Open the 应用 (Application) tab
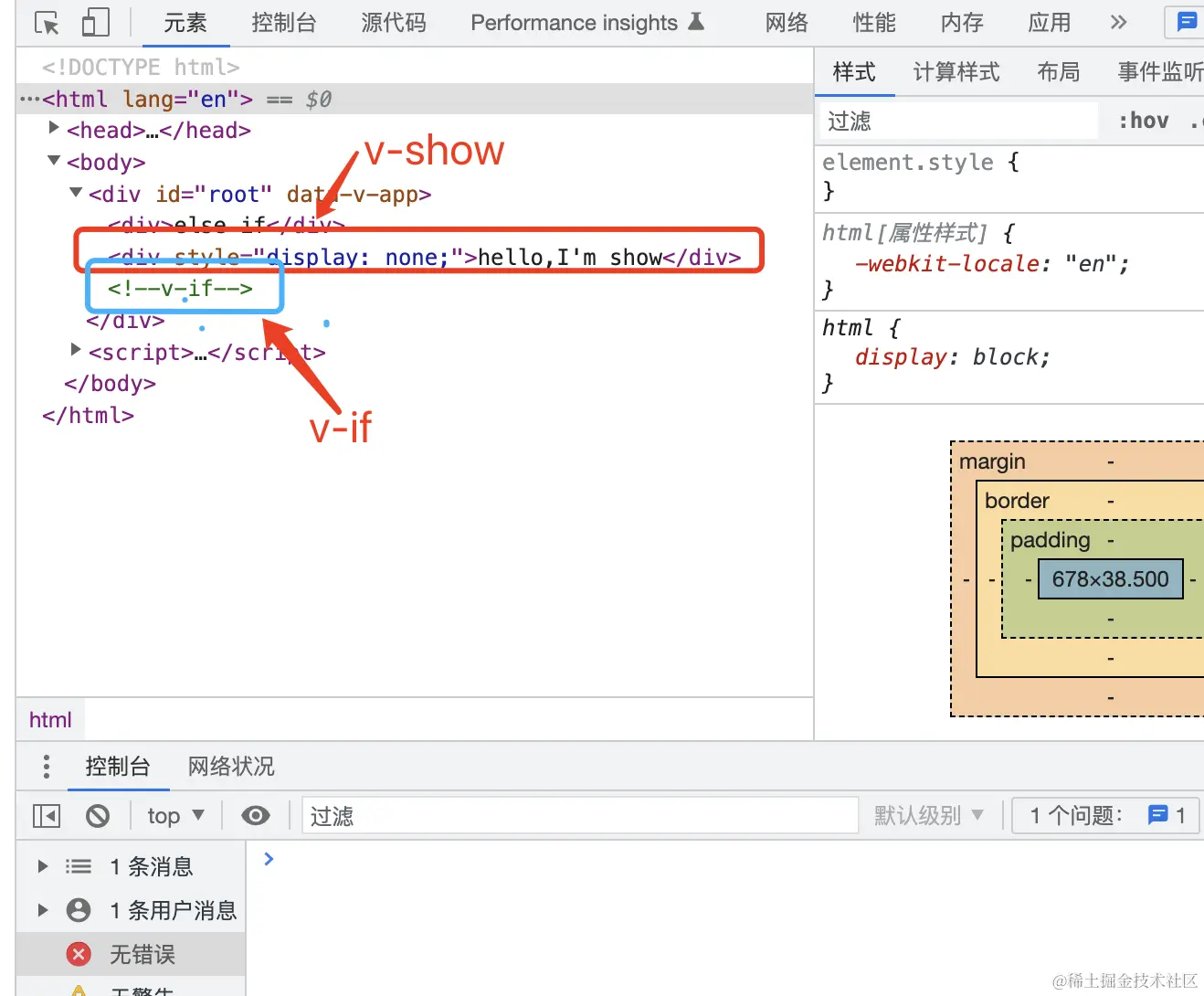 coord(1050,23)
